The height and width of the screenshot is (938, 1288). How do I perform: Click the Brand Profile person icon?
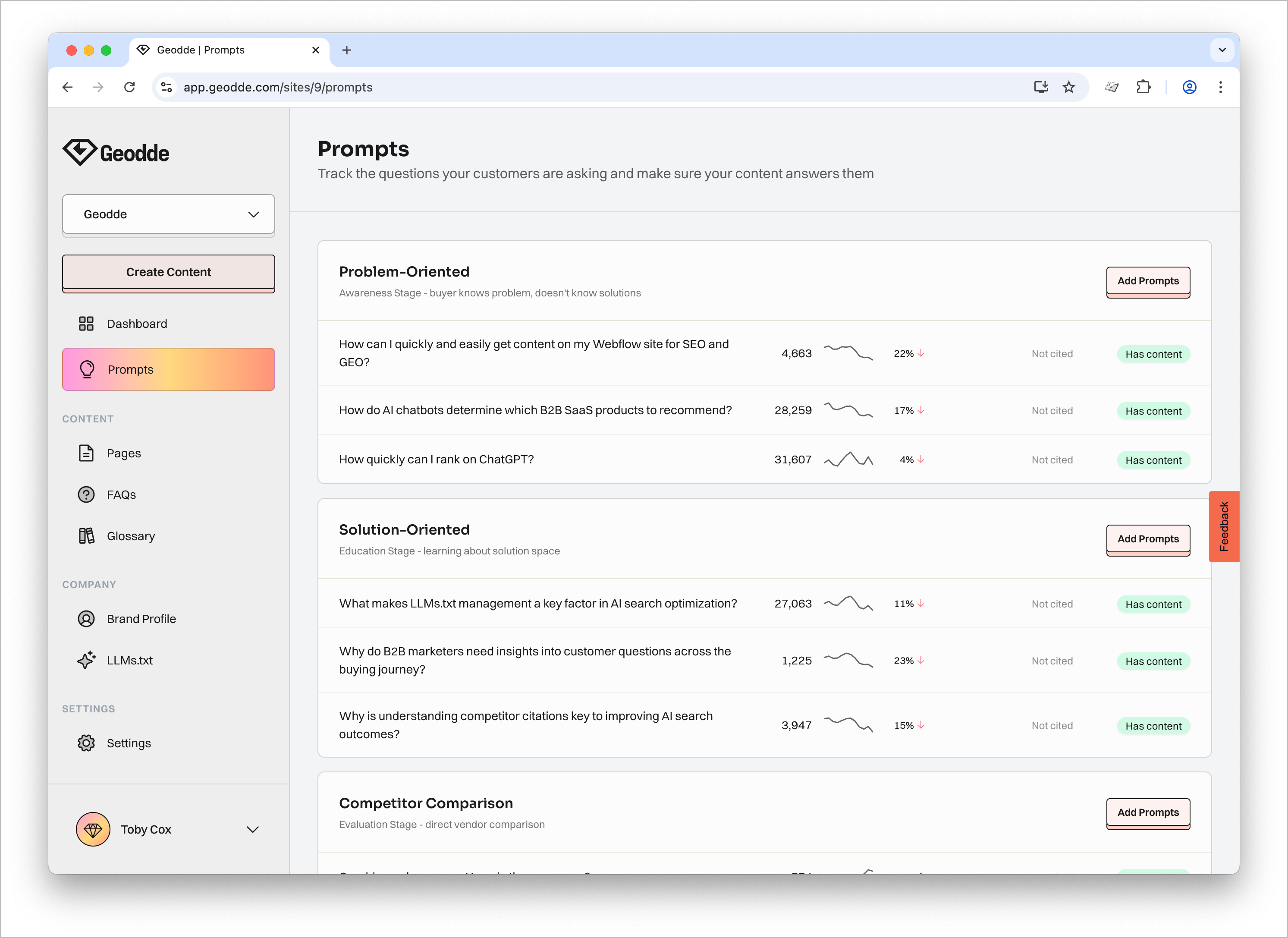tap(86, 619)
